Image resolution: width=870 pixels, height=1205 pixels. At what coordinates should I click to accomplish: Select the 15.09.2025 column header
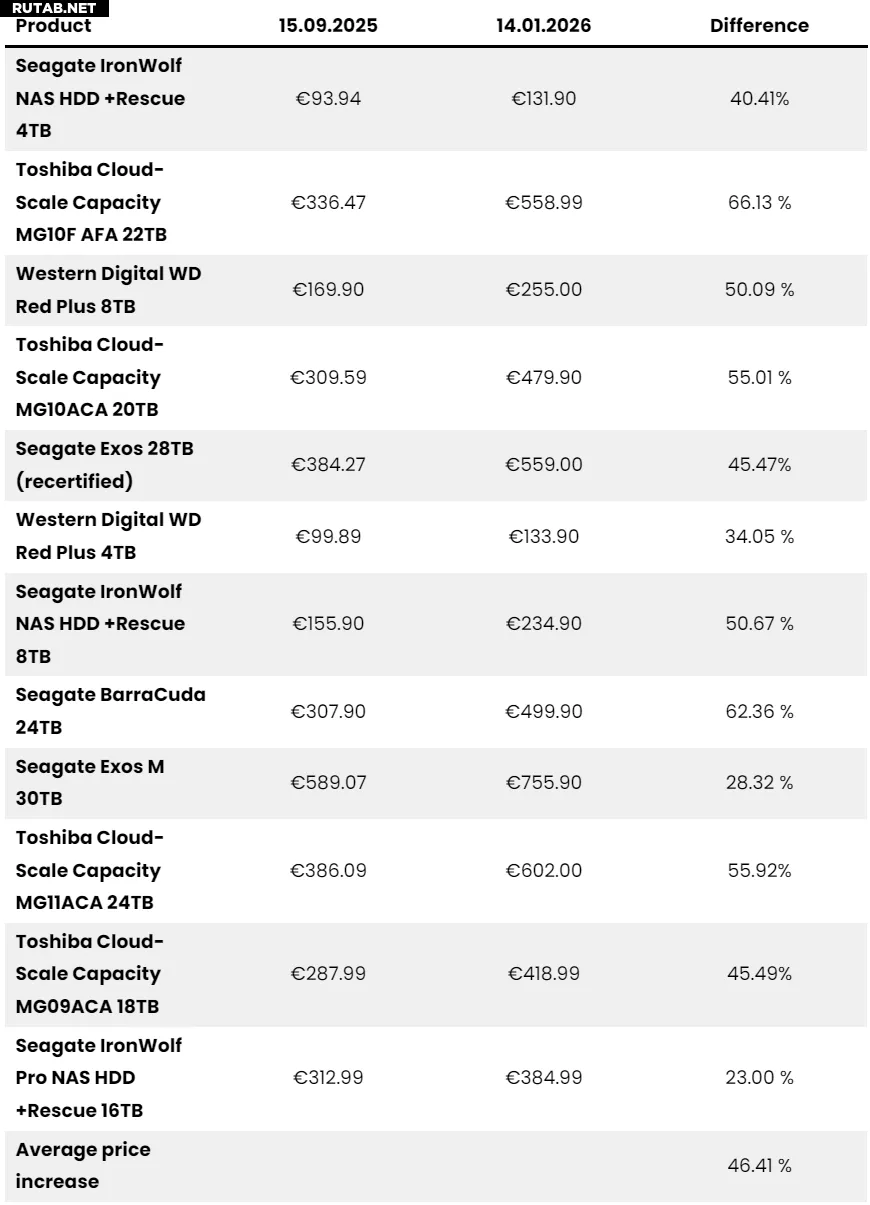tap(328, 26)
